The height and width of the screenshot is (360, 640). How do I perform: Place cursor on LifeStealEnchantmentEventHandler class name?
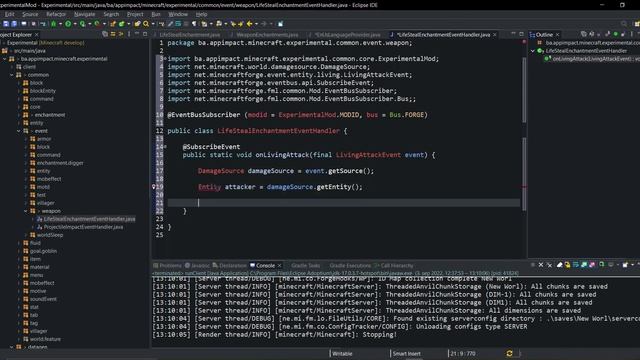[278, 131]
